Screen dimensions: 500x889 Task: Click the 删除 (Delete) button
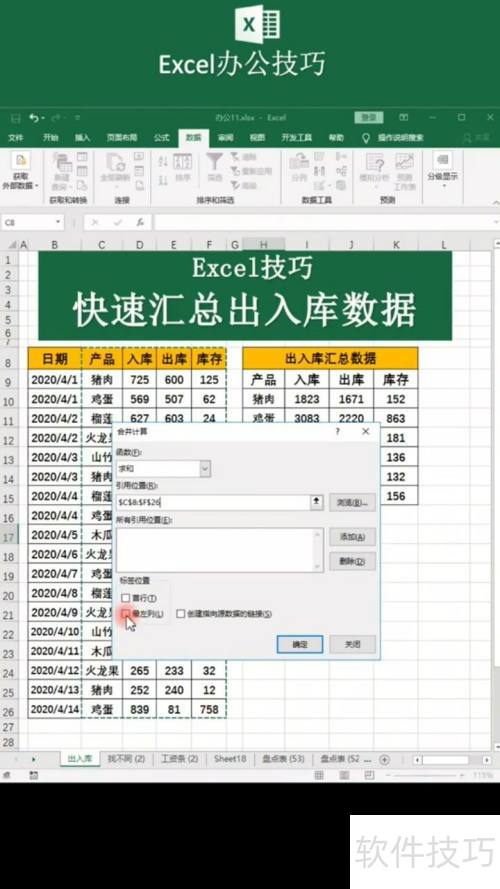pos(353,562)
